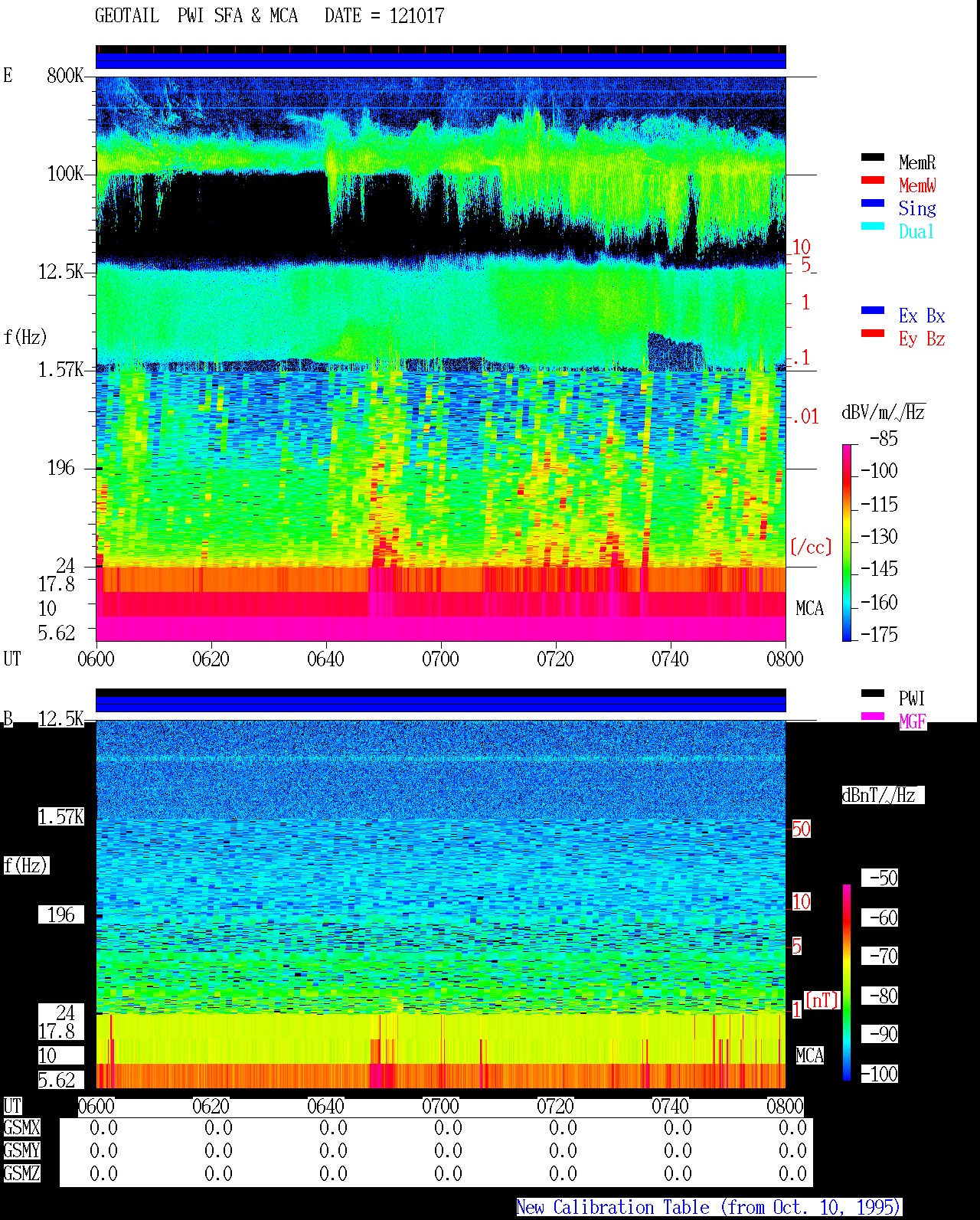This screenshot has height=1220, width=980.
Task: Click the GSMY row label
Action: coord(21,1150)
